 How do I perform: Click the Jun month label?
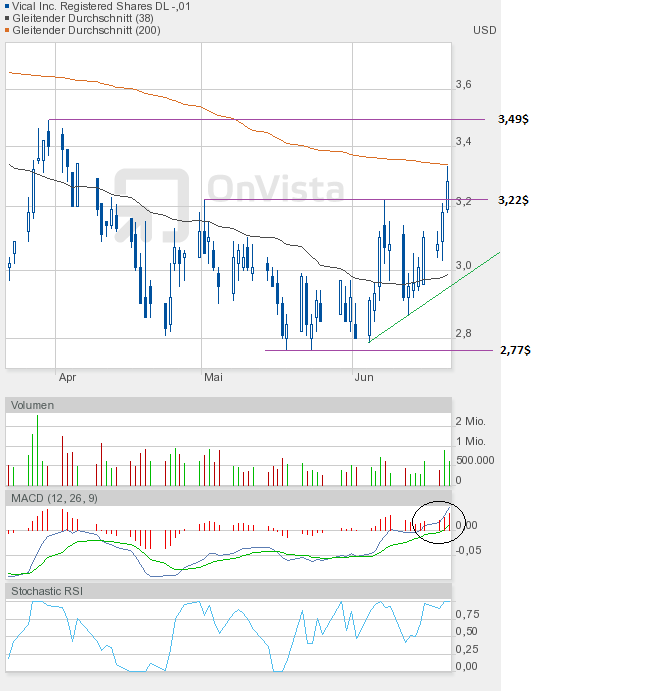(364, 377)
